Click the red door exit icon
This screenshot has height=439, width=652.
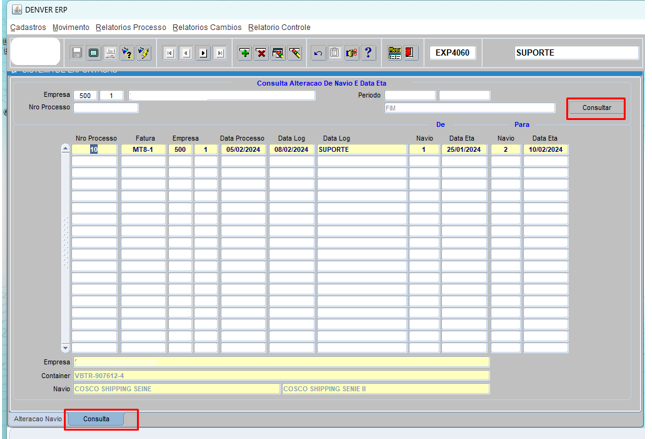(x=410, y=53)
